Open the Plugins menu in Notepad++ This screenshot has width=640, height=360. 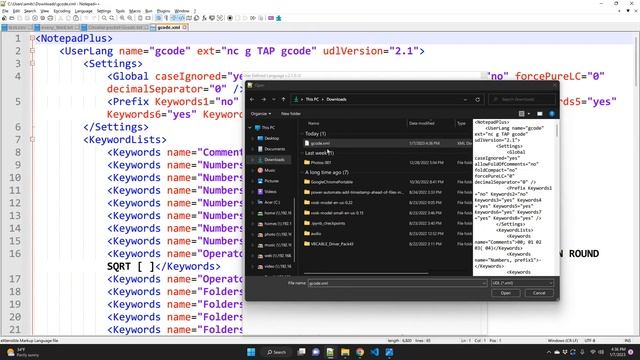[163, 11]
